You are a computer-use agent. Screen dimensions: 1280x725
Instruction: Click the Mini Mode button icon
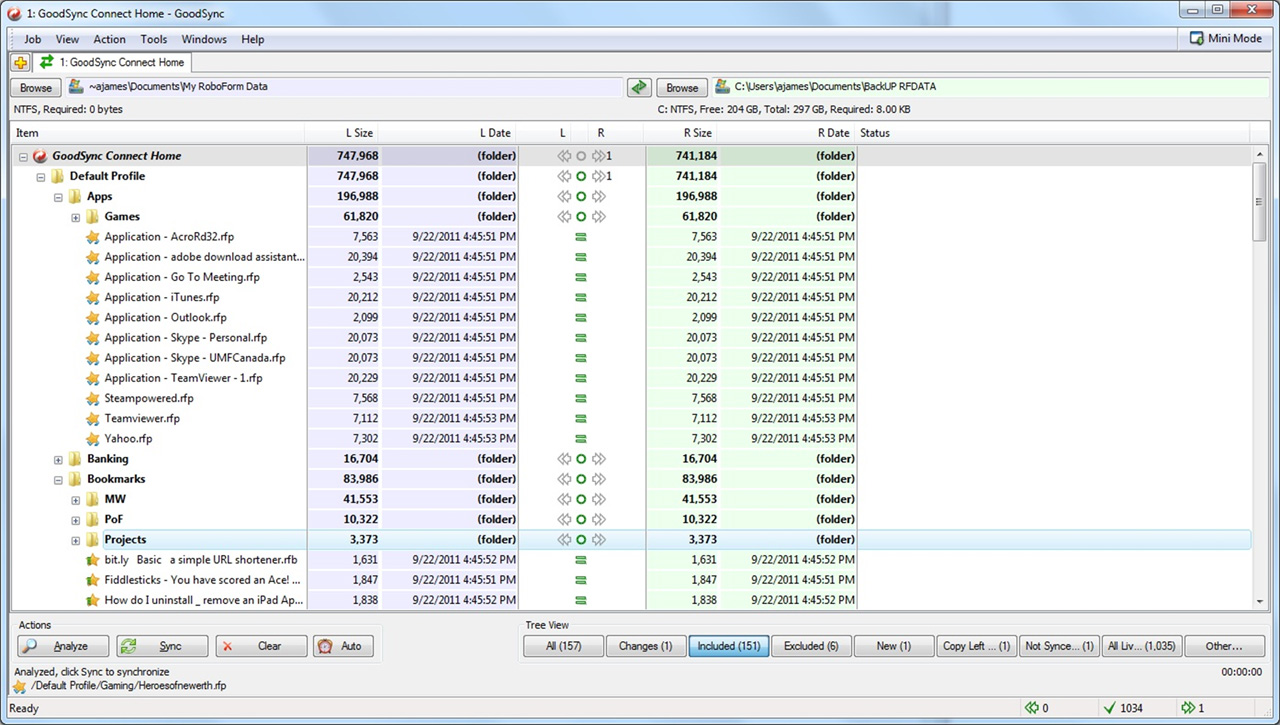[1197, 38]
